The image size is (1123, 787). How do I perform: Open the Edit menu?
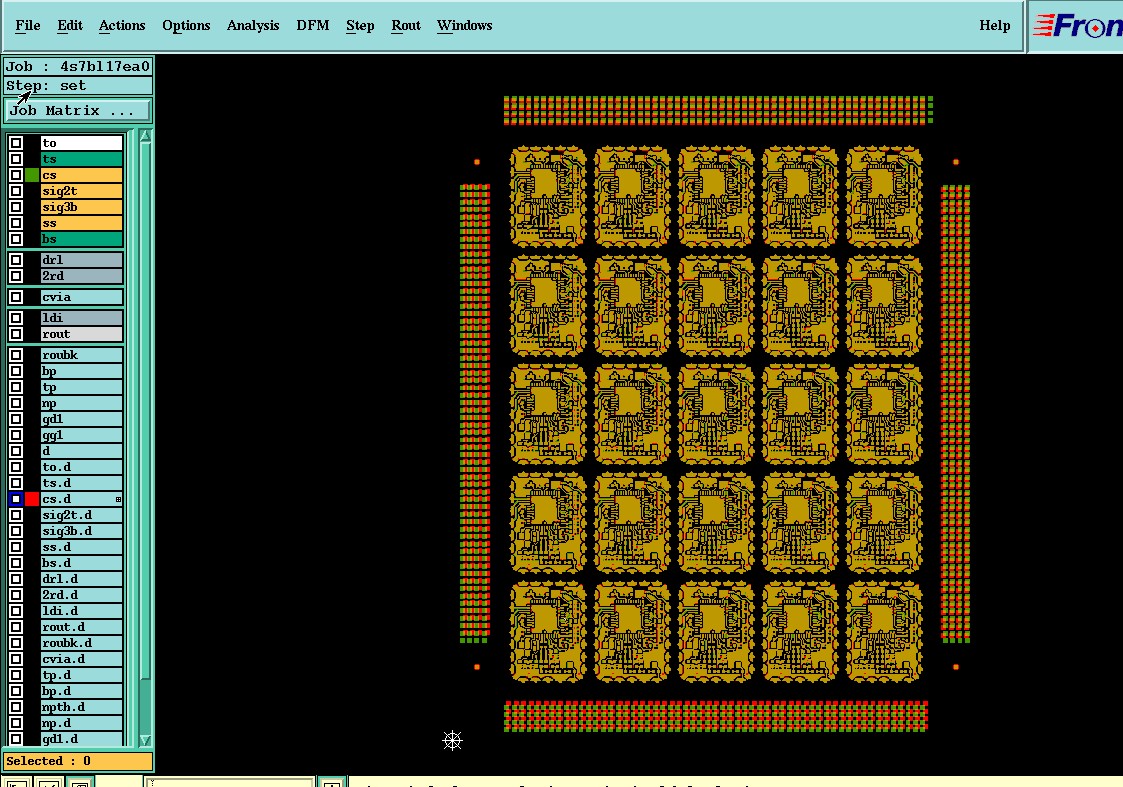click(69, 26)
